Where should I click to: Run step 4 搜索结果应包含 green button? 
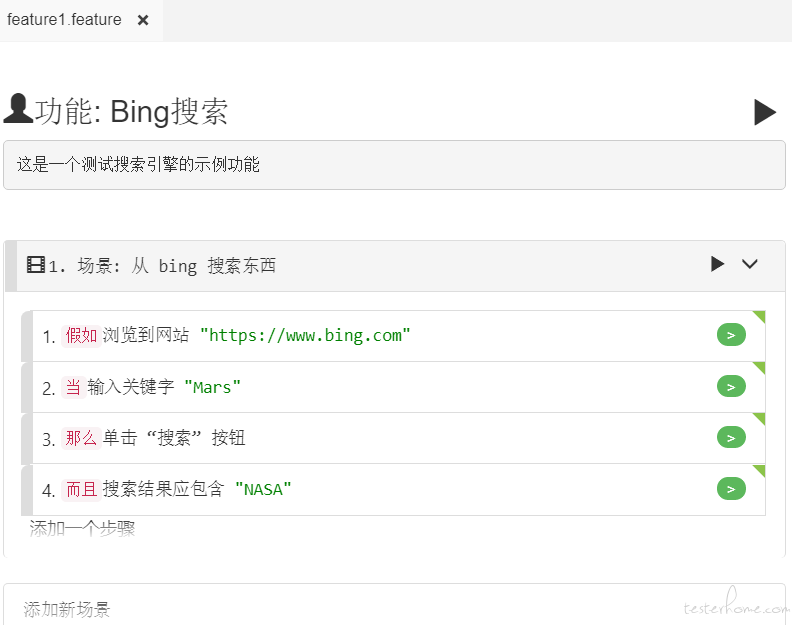pos(731,489)
